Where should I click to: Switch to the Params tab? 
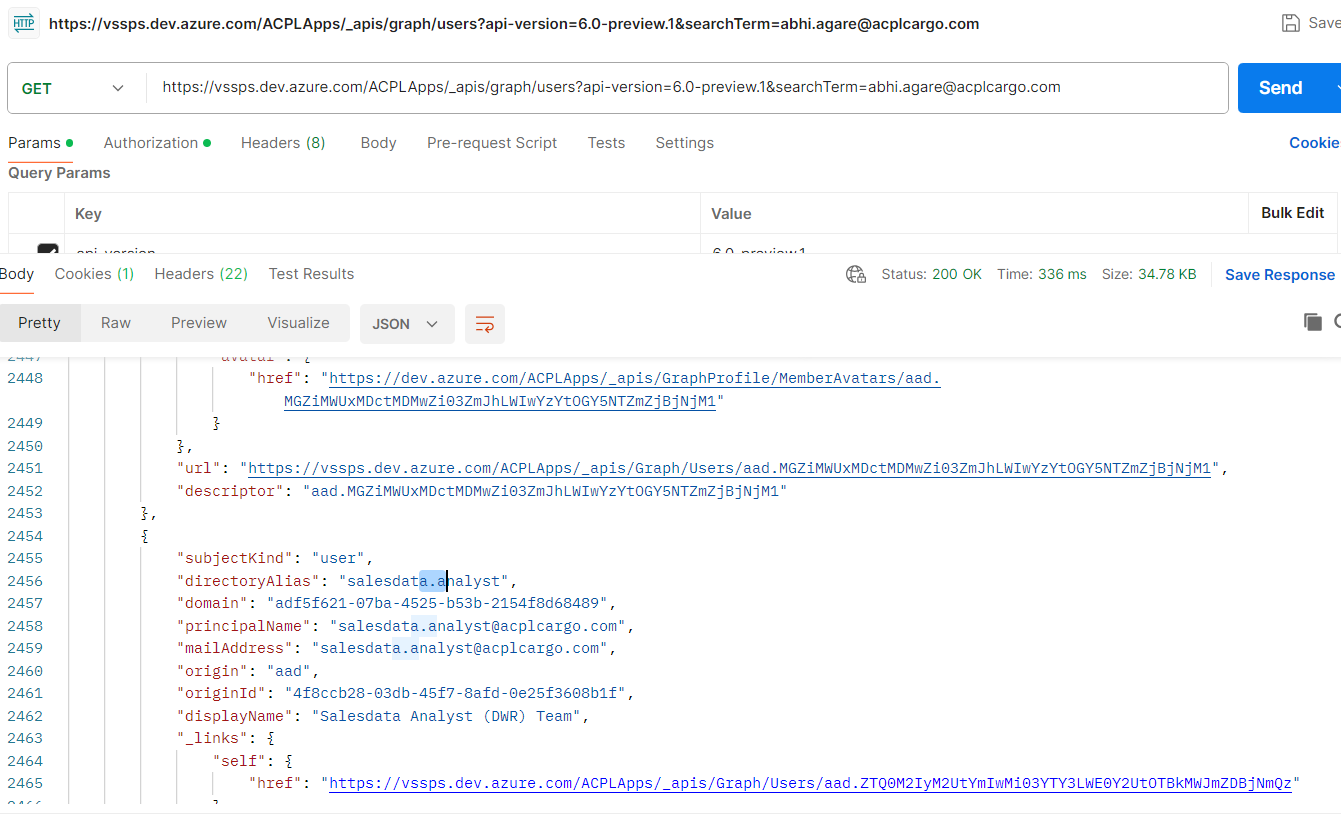click(40, 143)
